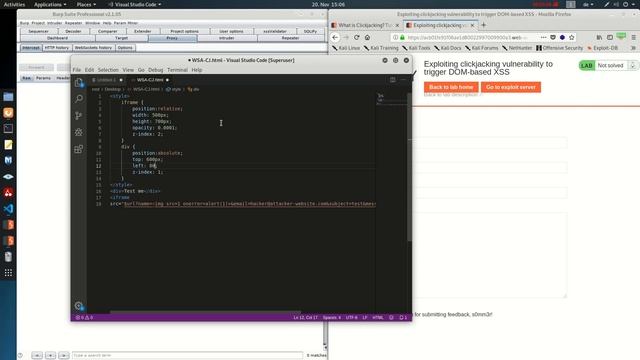640x360 pixels.
Task: Open Burp HTTP history tab
Action: [x=57, y=48]
